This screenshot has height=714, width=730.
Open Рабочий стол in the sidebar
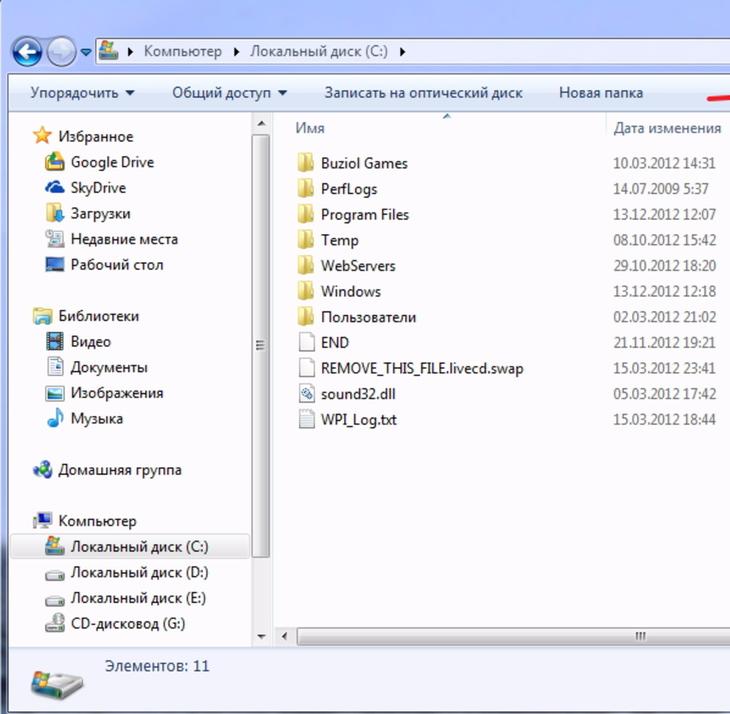tap(104, 264)
